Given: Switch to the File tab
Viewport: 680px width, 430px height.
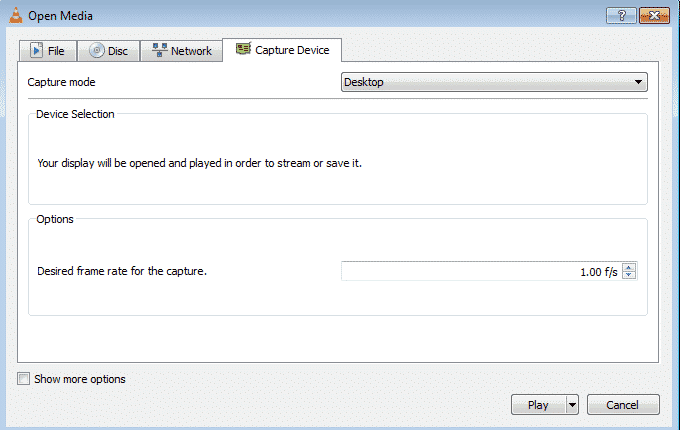Looking at the screenshot, I should point(48,51).
